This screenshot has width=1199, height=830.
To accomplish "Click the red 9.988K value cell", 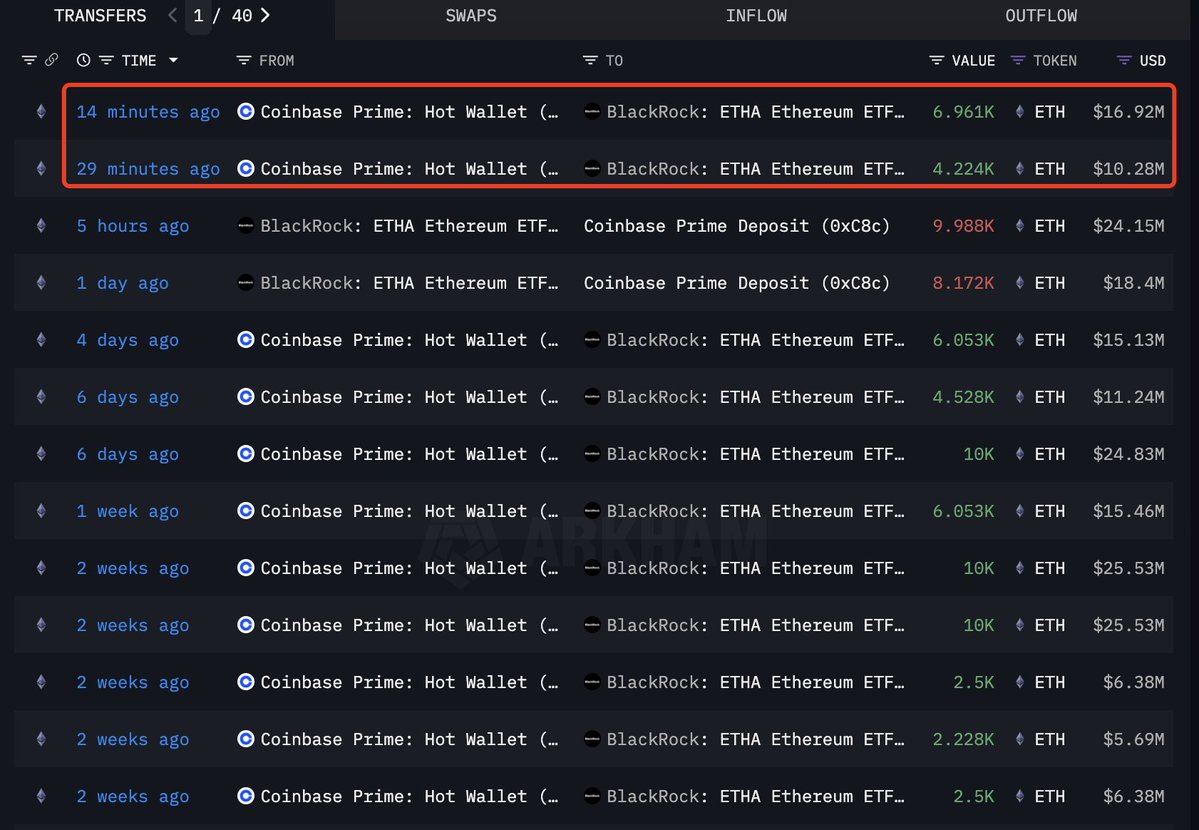I will tap(963, 226).
